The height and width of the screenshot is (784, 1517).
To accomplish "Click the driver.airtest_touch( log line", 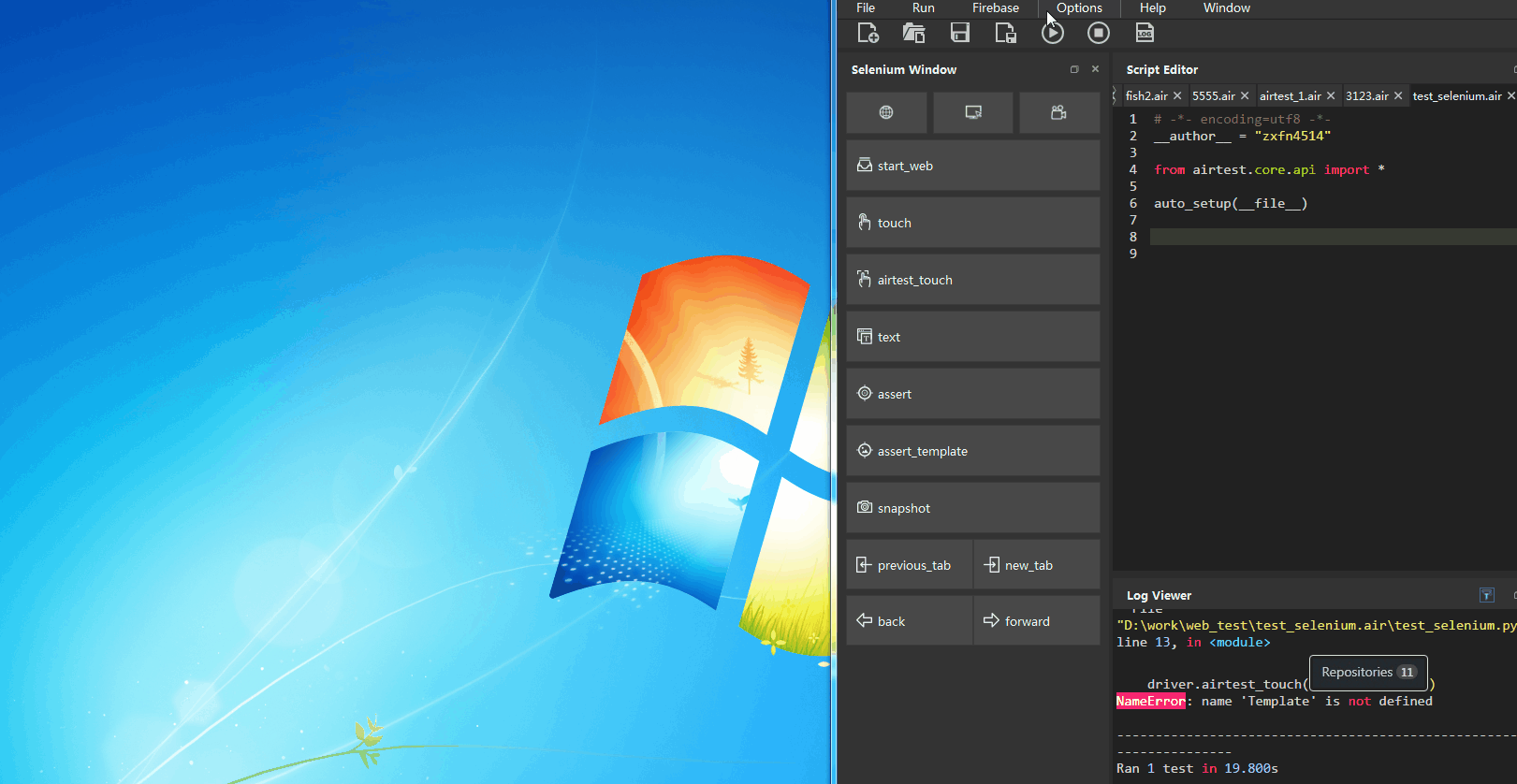I will pyautogui.click(x=1228, y=684).
